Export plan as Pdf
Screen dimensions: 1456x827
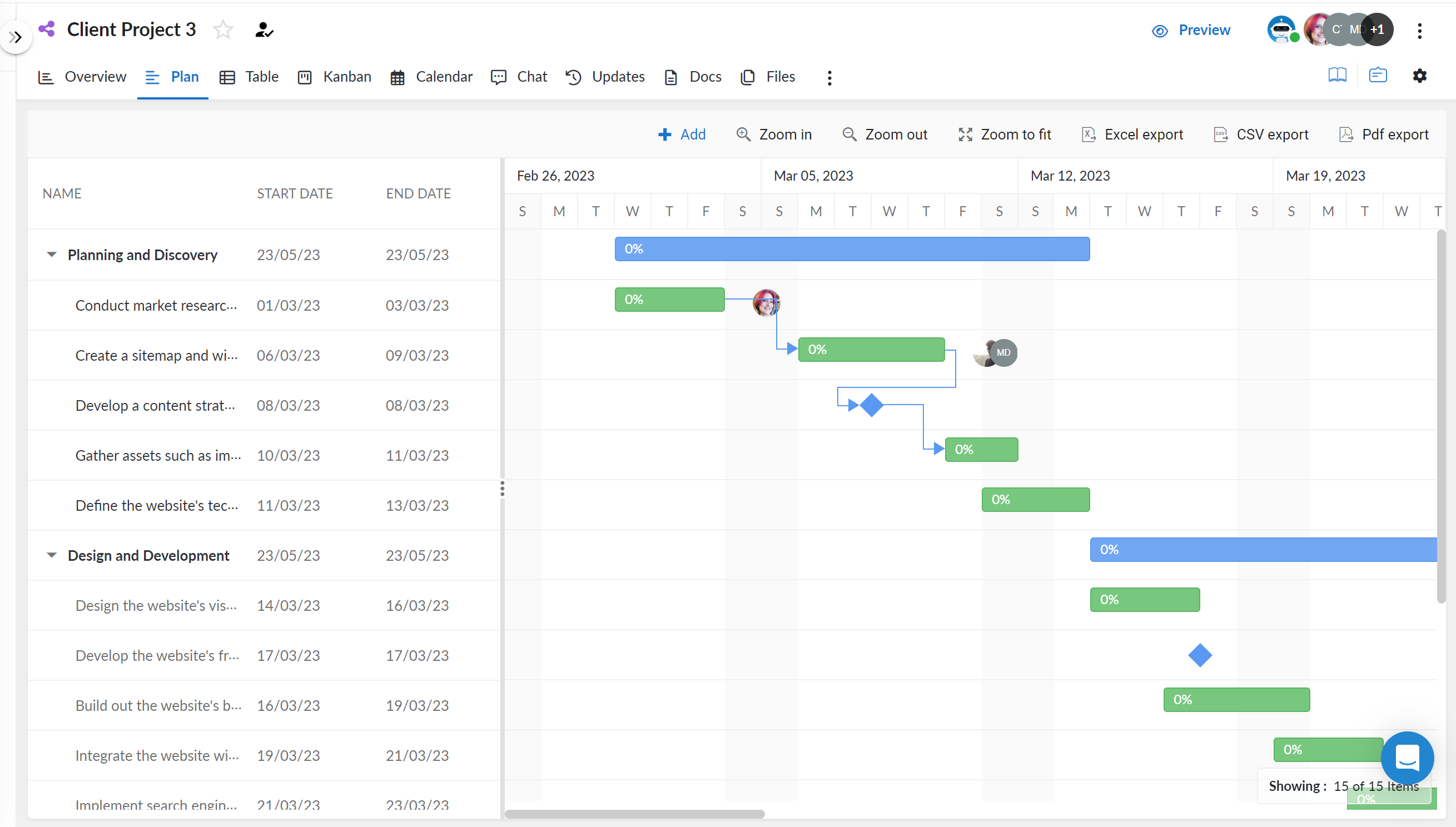1384,134
